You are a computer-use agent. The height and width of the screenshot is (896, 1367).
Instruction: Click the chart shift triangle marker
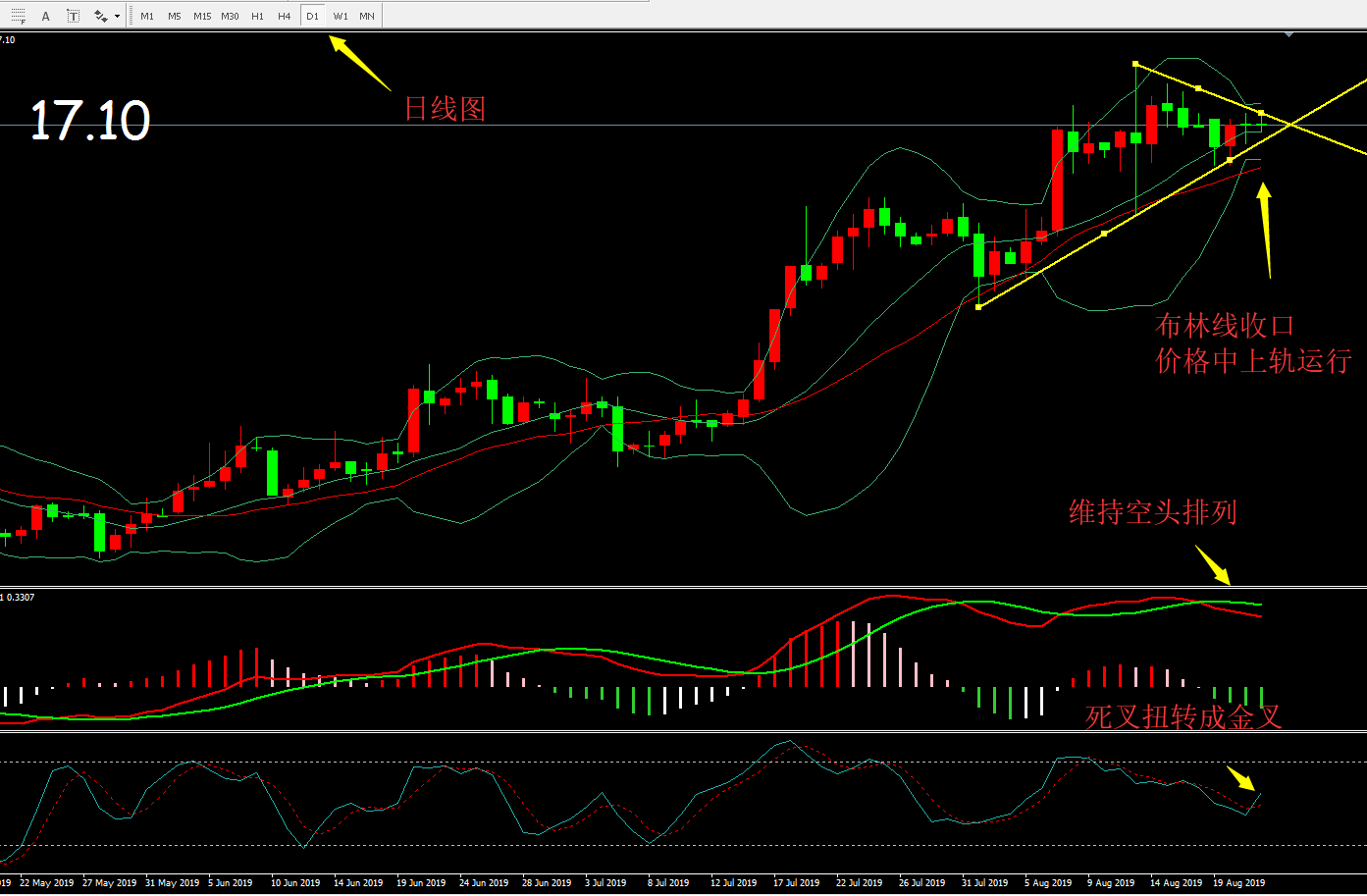click(1289, 35)
